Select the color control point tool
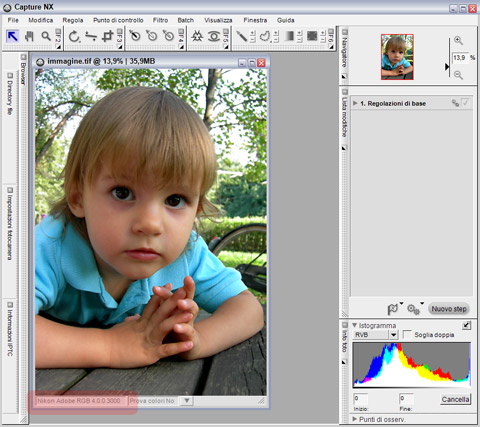This screenshot has height=427, width=480. click(197, 36)
